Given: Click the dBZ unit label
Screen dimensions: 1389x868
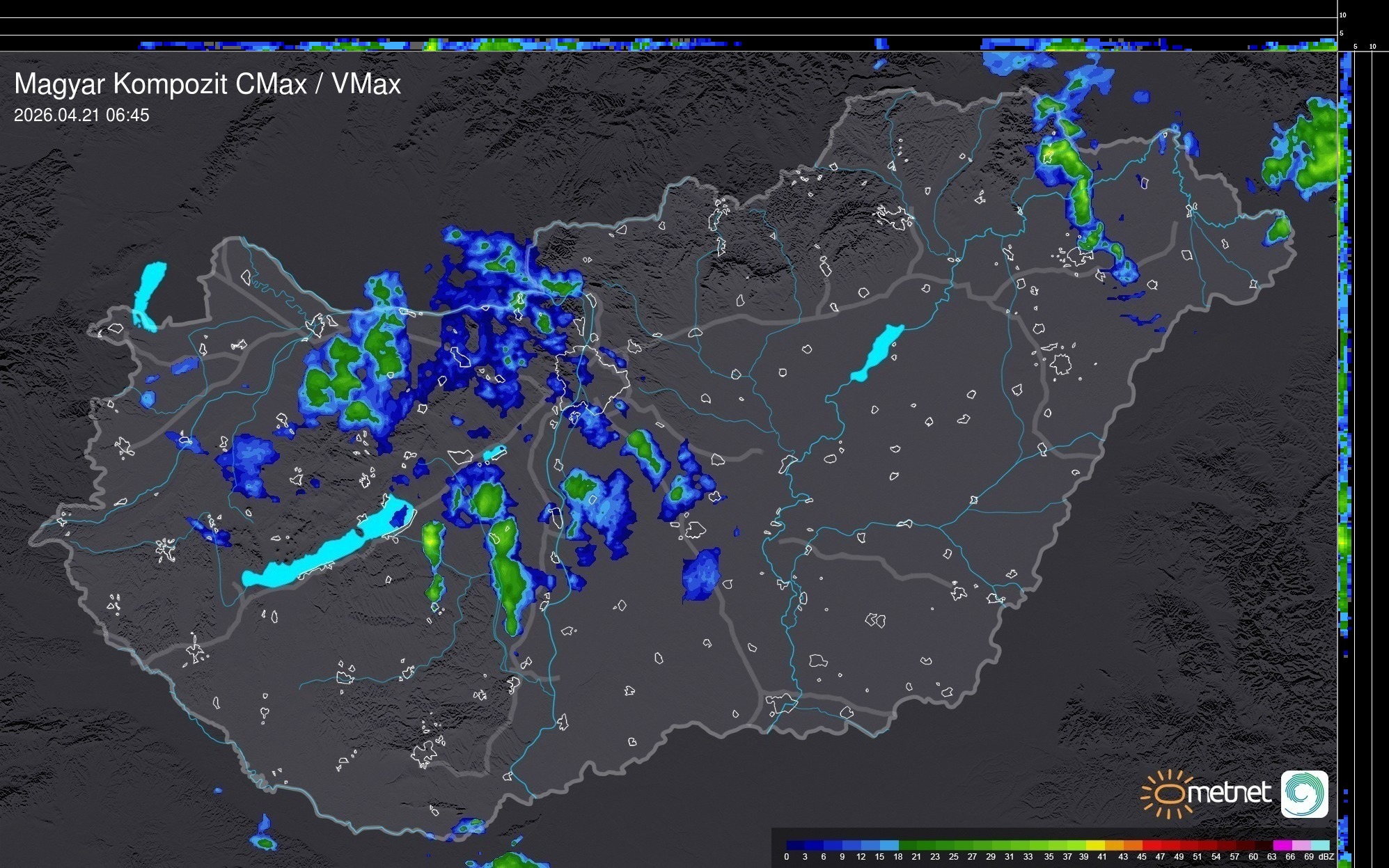Looking at the screenshot, I should (1326, 857).
